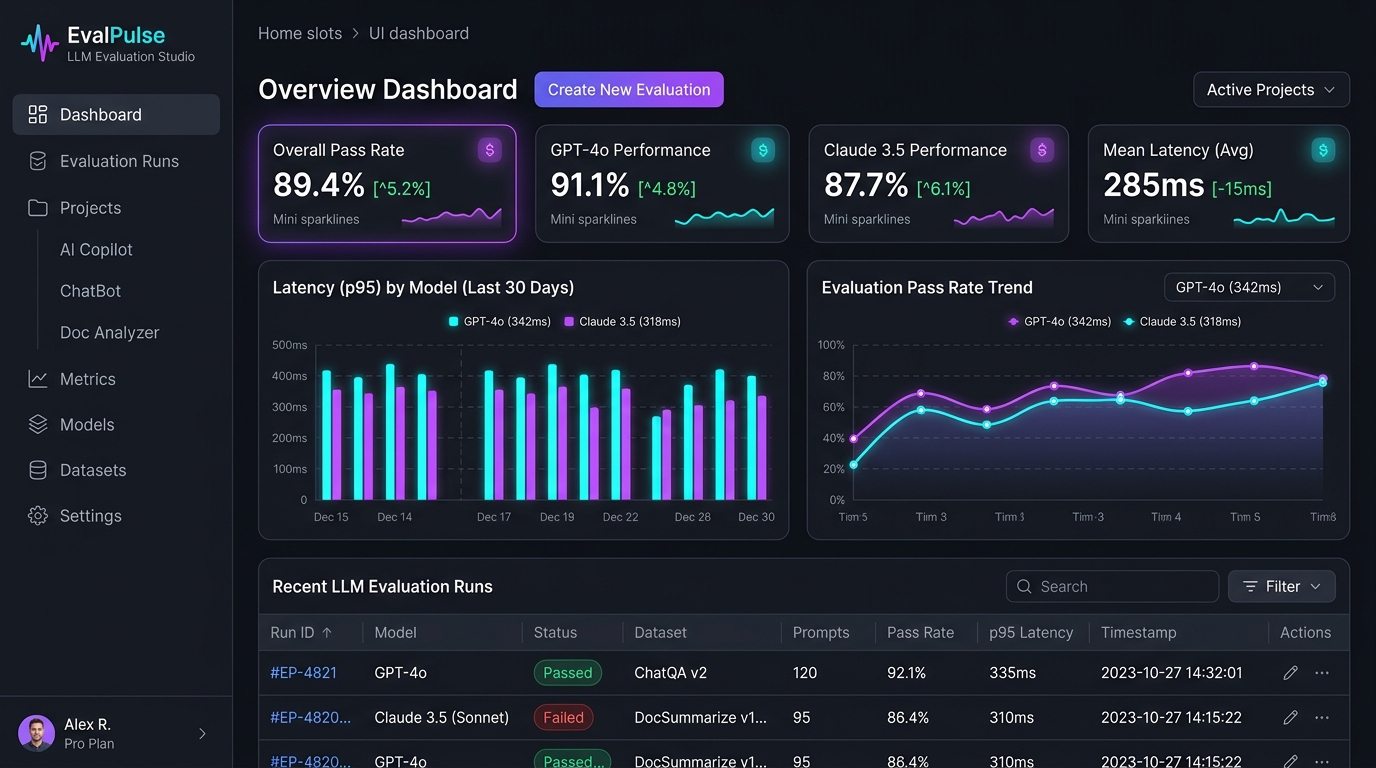The image size is (1376, 768).
Task: Click the red Failed status badge
Action: (564, 718)
